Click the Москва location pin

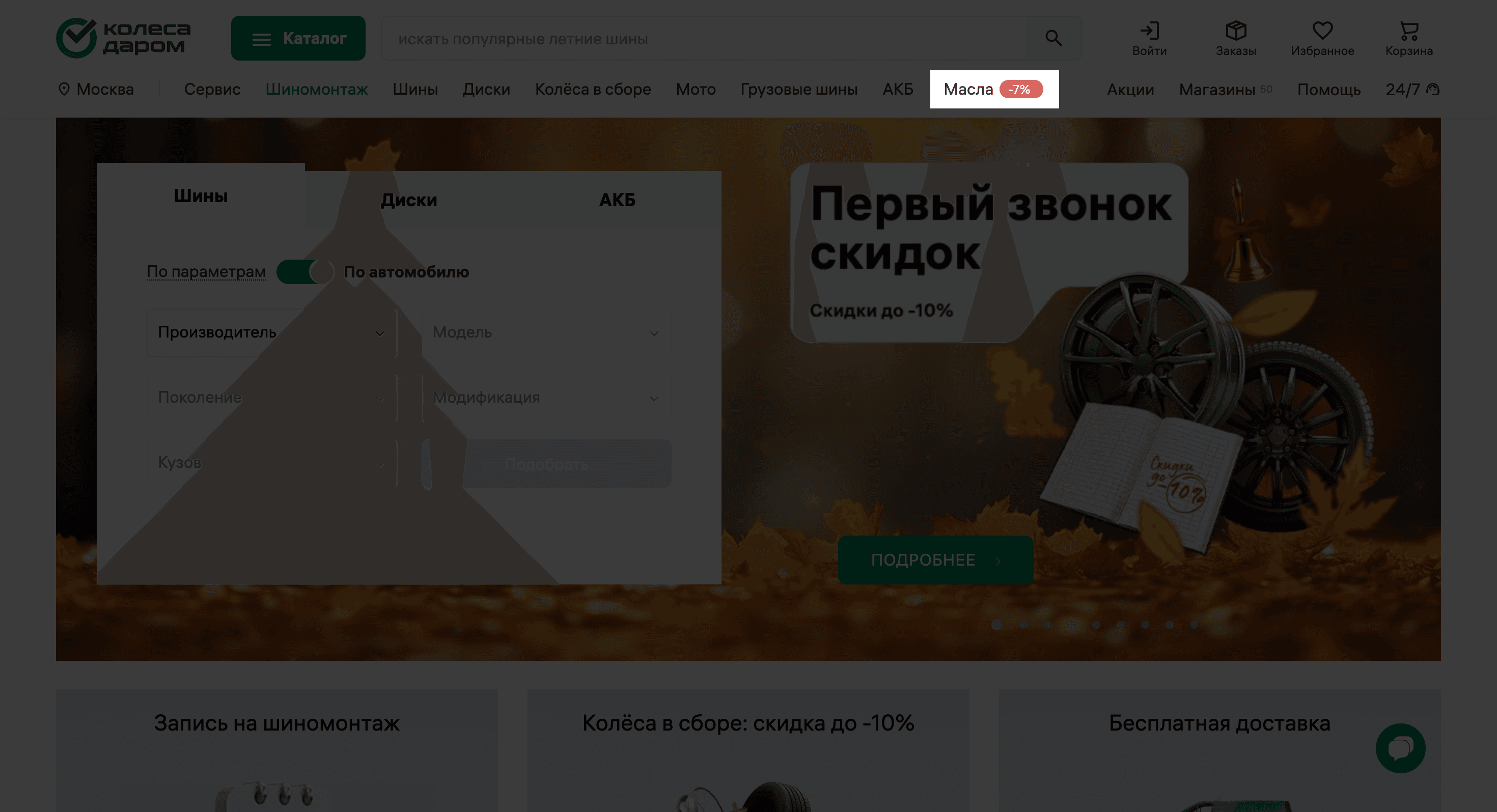65,89
